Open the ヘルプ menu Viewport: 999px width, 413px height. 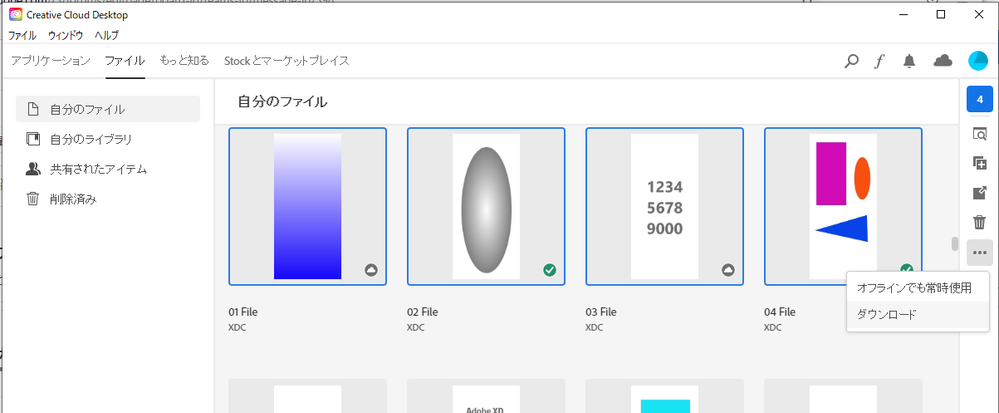[x=106, y=35]
